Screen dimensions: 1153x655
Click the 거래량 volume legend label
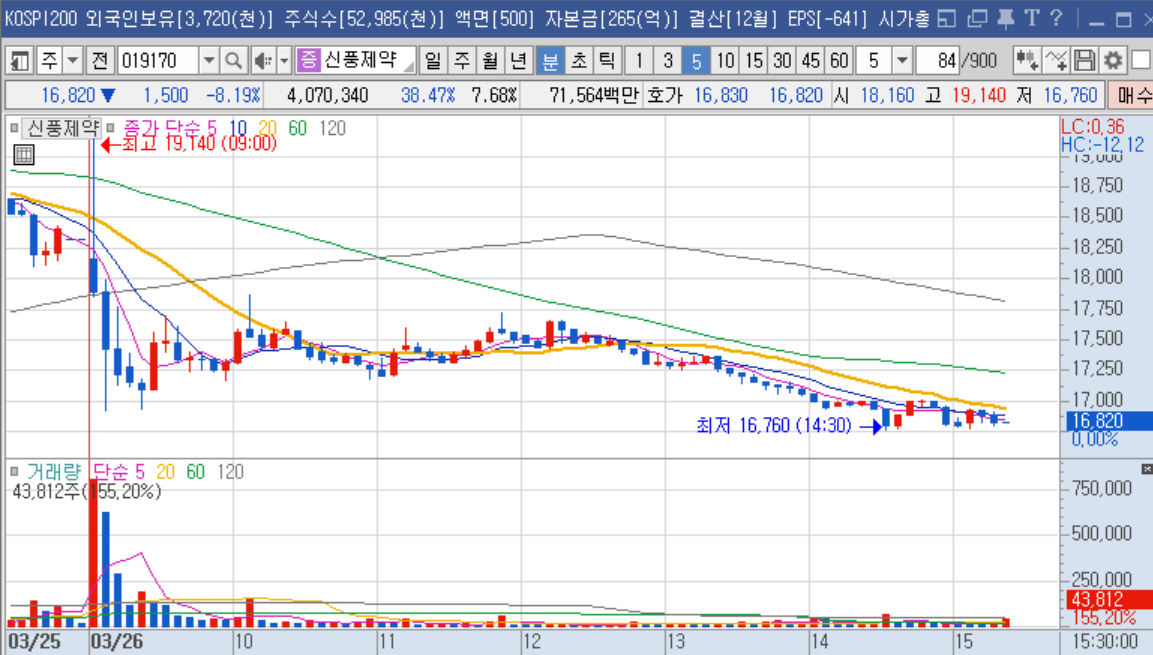pos(54,471)
